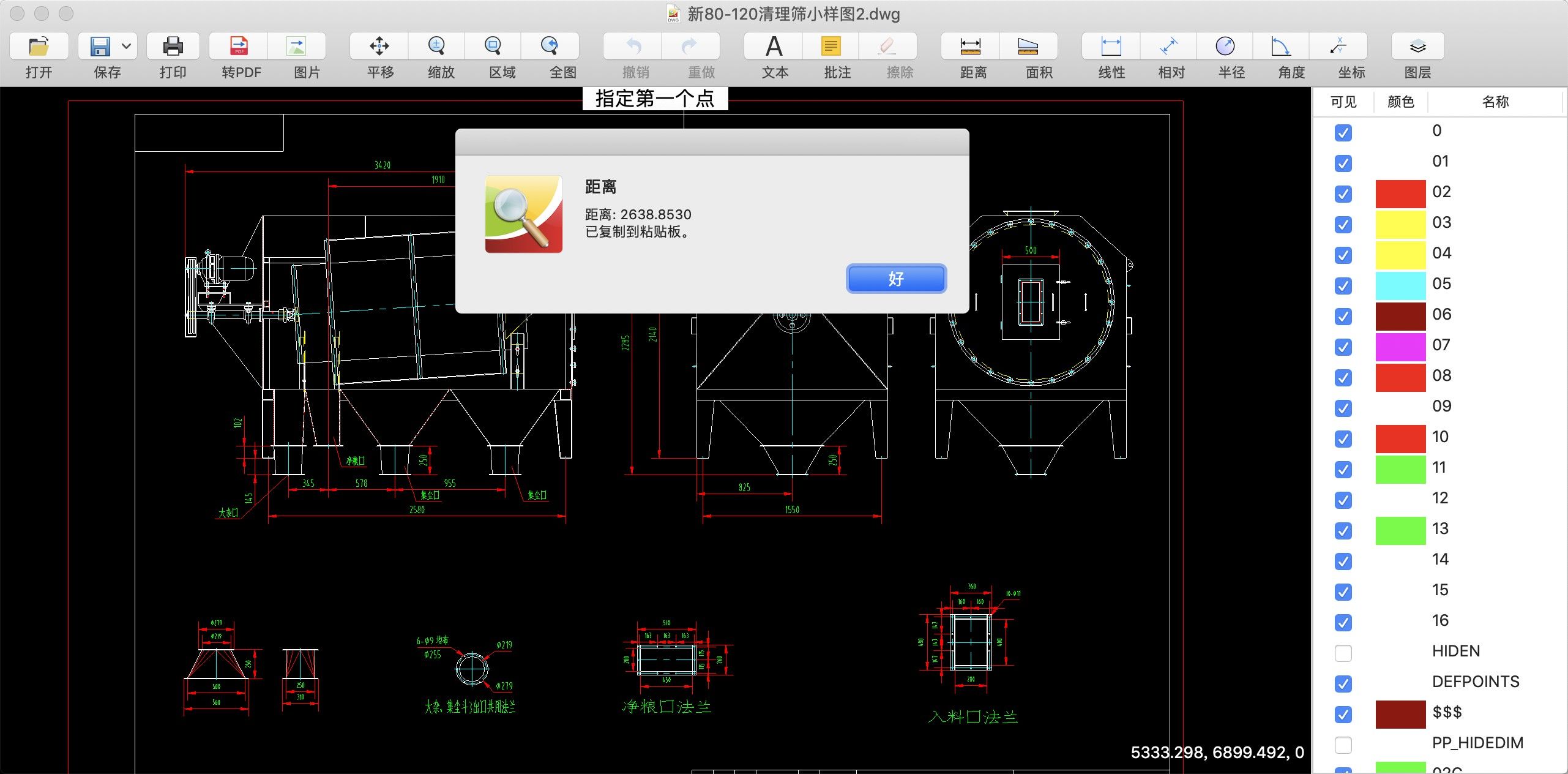Open the save options dropdown arrow

coord(126,46)
